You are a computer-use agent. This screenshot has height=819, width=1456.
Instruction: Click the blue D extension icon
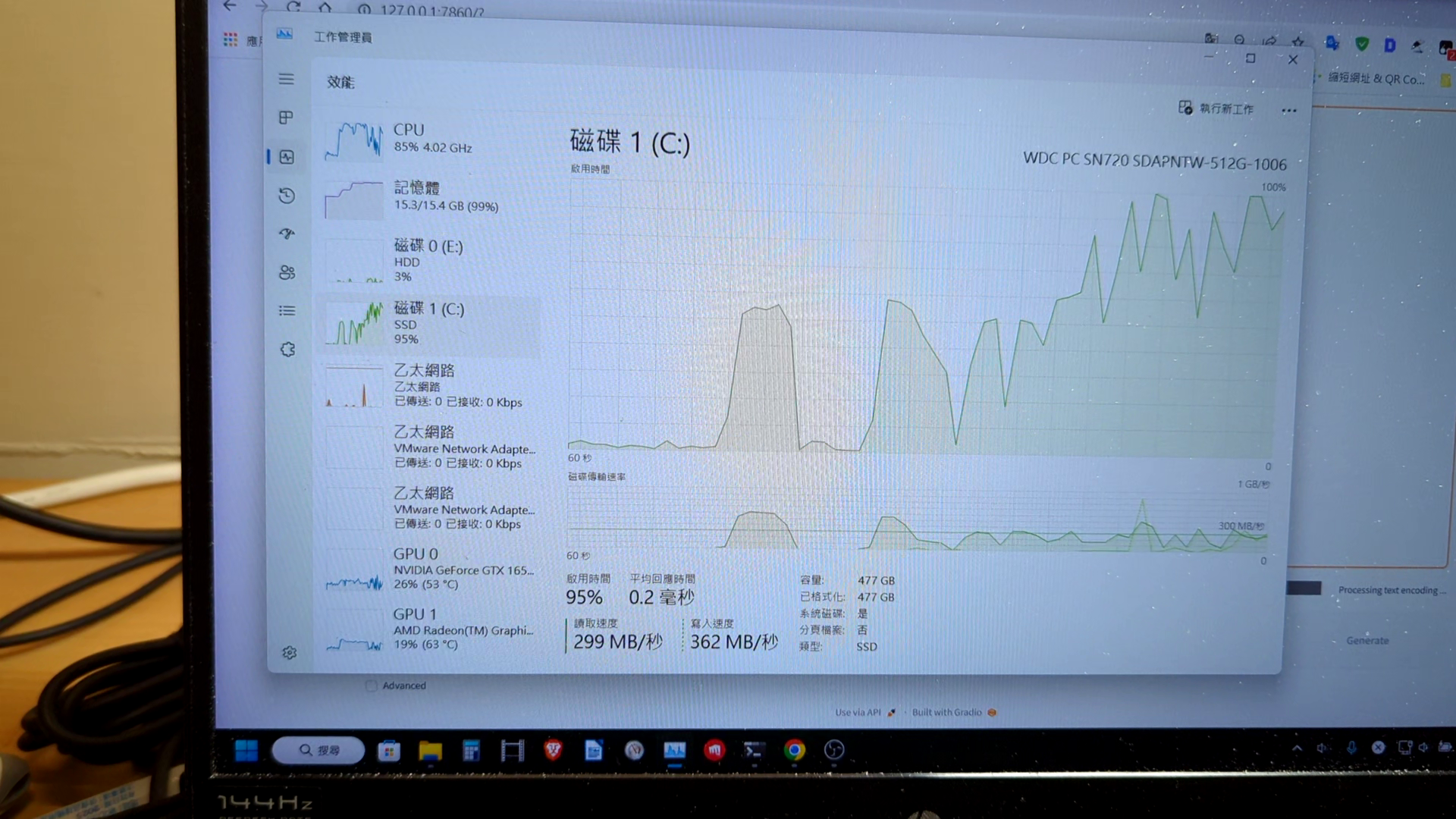tap(1389, 45)
